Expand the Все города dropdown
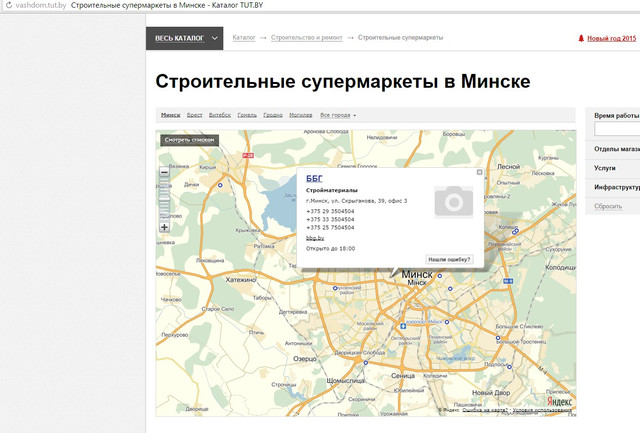The height and width of the screenshot is (433, 640). tap(338, 115)
